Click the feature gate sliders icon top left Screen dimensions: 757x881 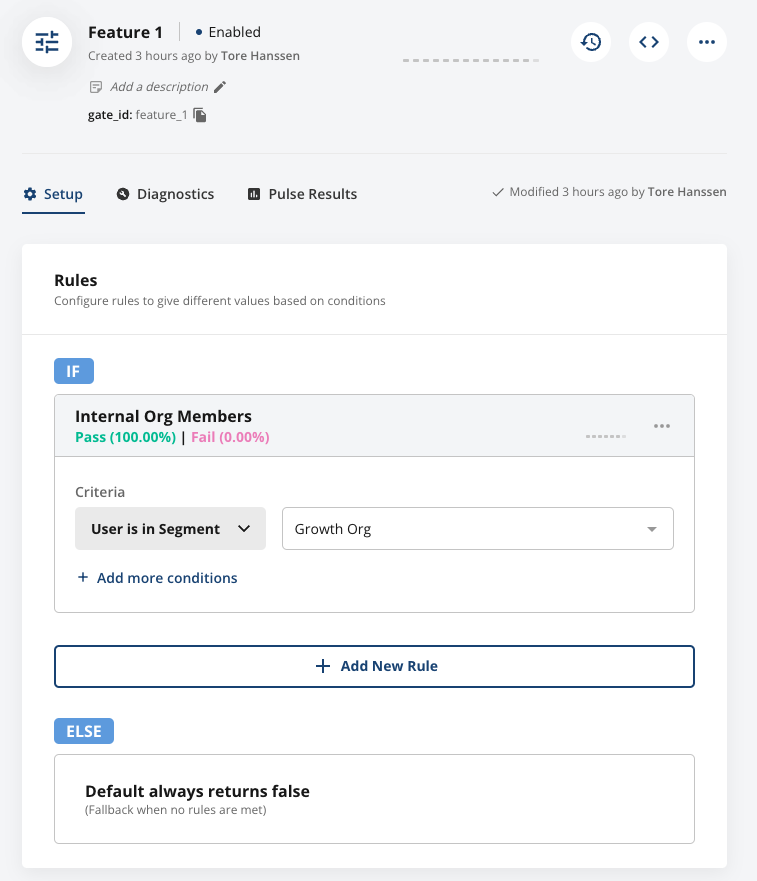coord(46,42)
